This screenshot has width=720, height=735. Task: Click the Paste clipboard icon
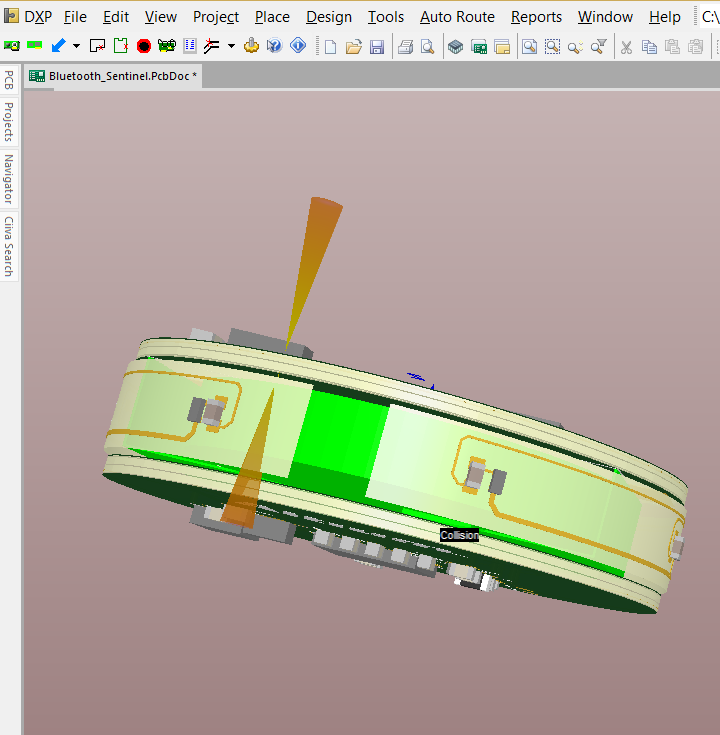tap(673, 47)
